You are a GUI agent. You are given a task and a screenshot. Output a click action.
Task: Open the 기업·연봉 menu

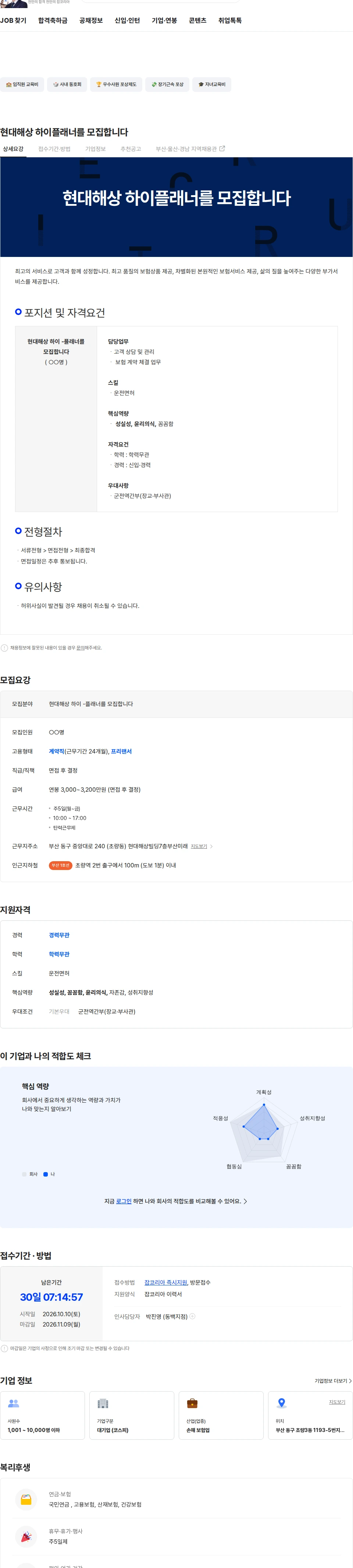[164, 21]
